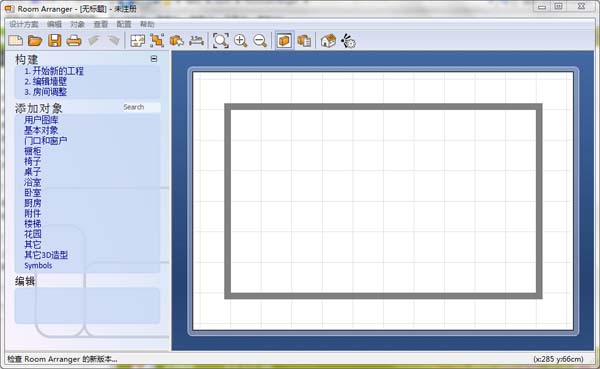Open the object list icon

click(x=304, y=41)
